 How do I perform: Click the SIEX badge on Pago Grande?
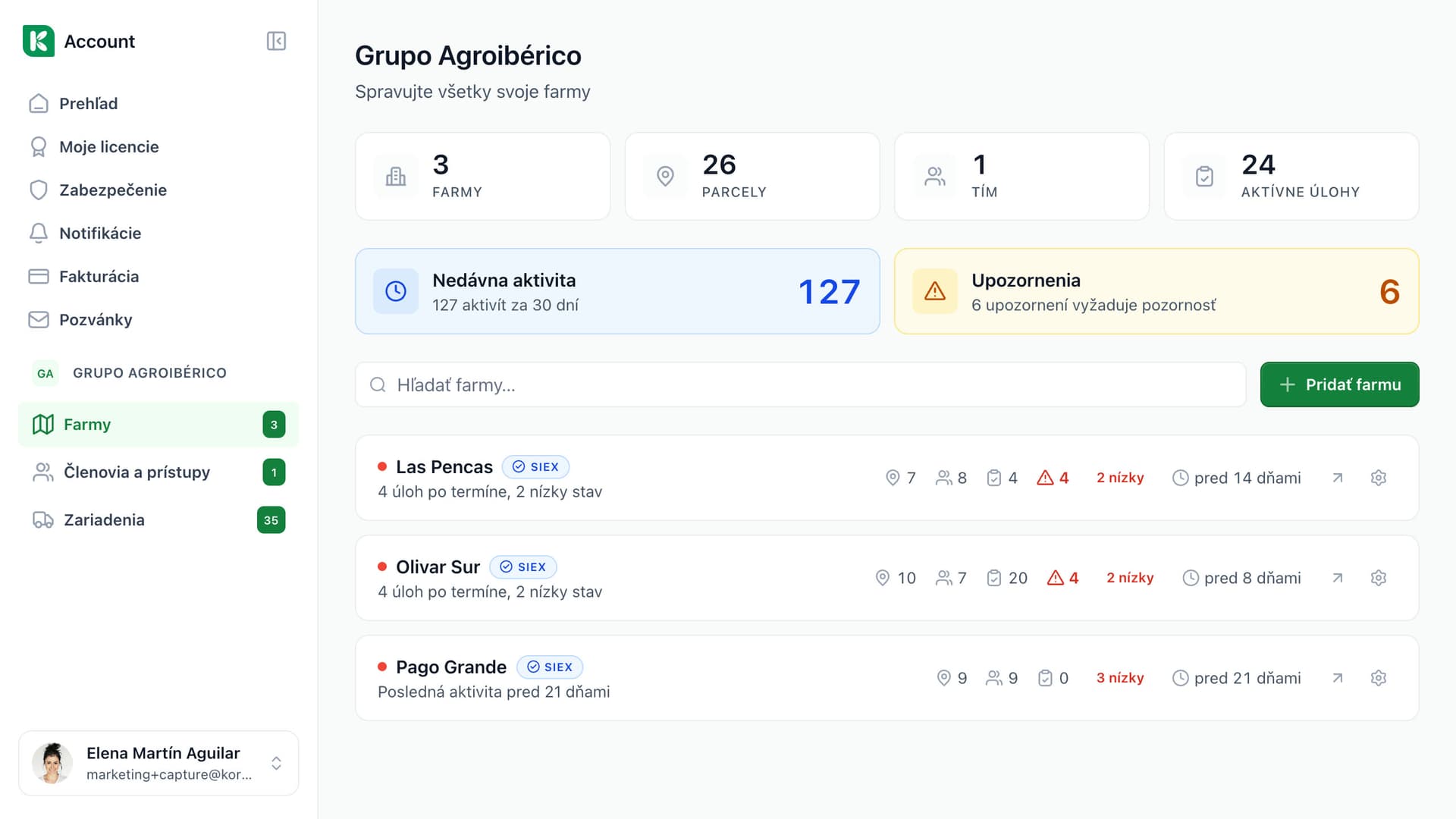click(550, 667)
